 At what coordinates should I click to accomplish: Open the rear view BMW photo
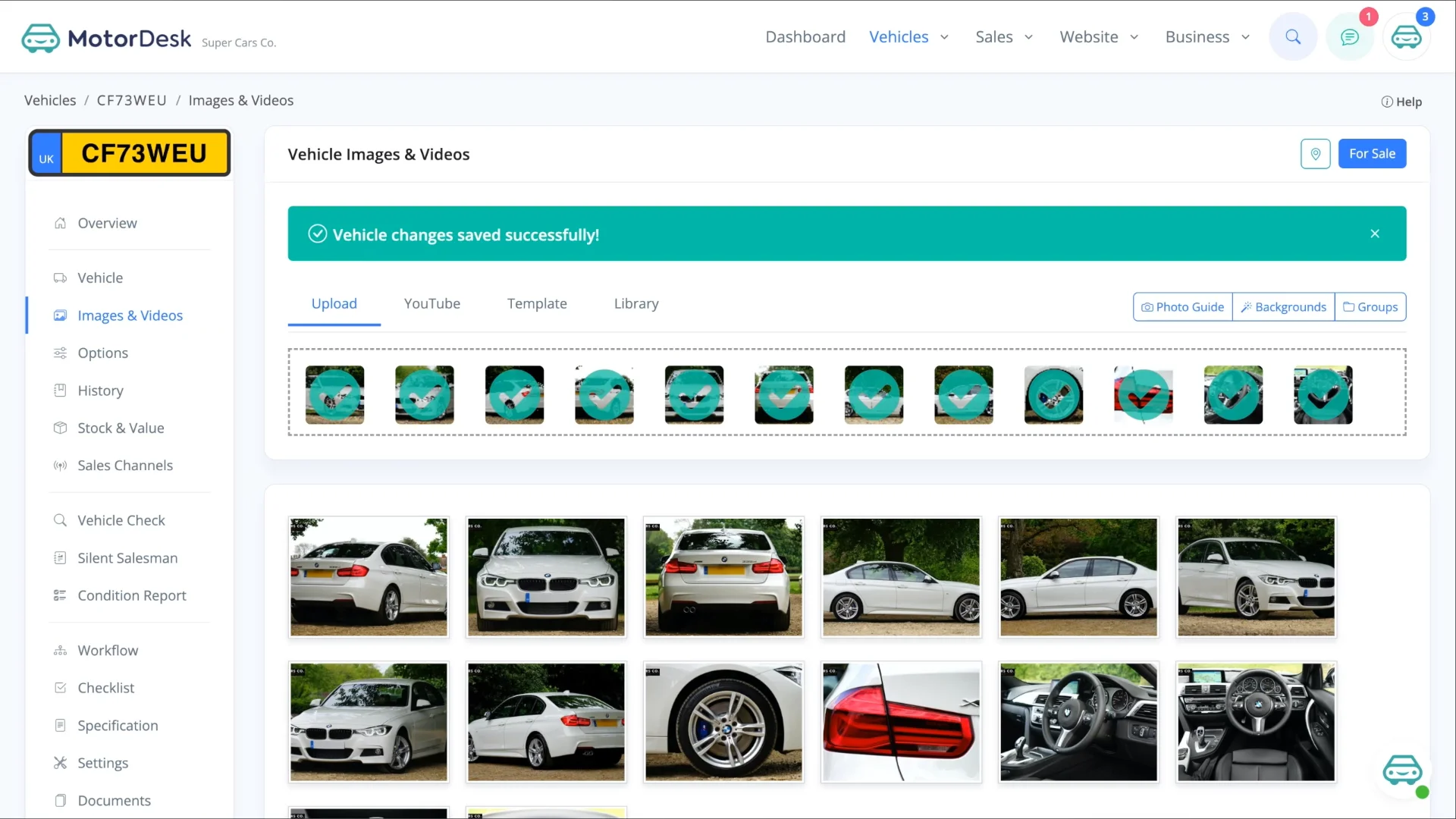point(723,577)
